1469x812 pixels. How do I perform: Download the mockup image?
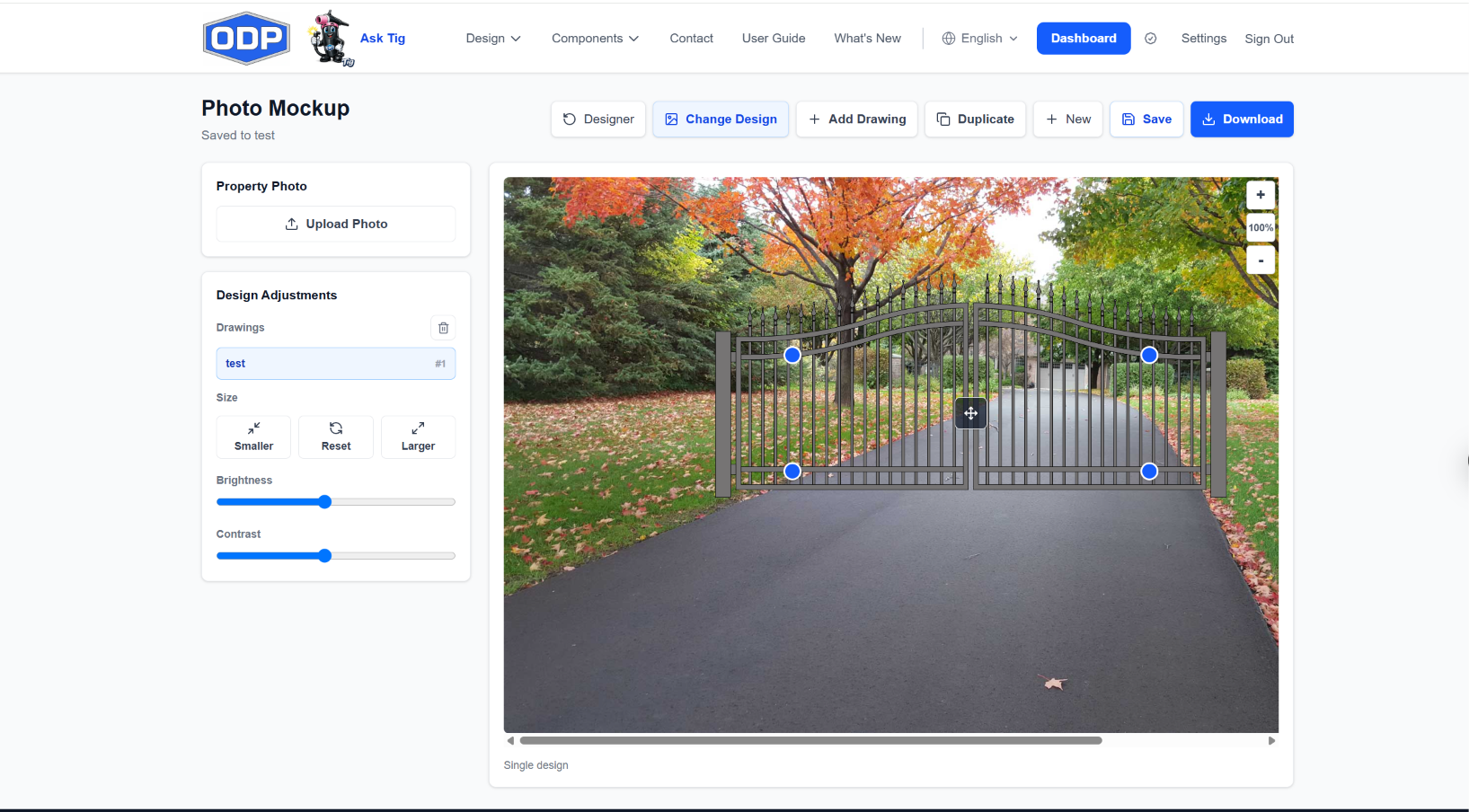coord(1242,119)
